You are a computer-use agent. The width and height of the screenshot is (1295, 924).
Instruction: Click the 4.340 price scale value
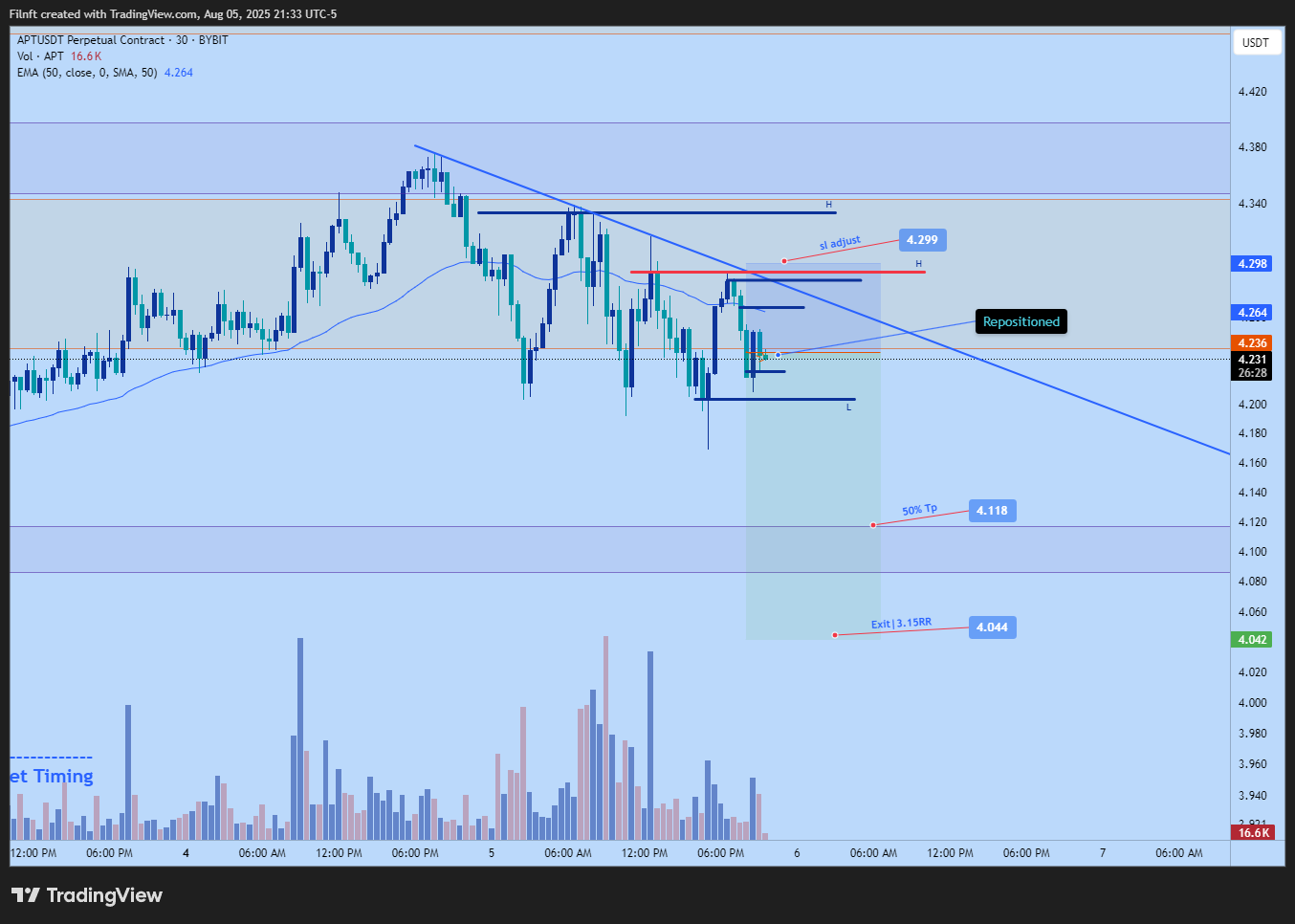click(1252, 204)
